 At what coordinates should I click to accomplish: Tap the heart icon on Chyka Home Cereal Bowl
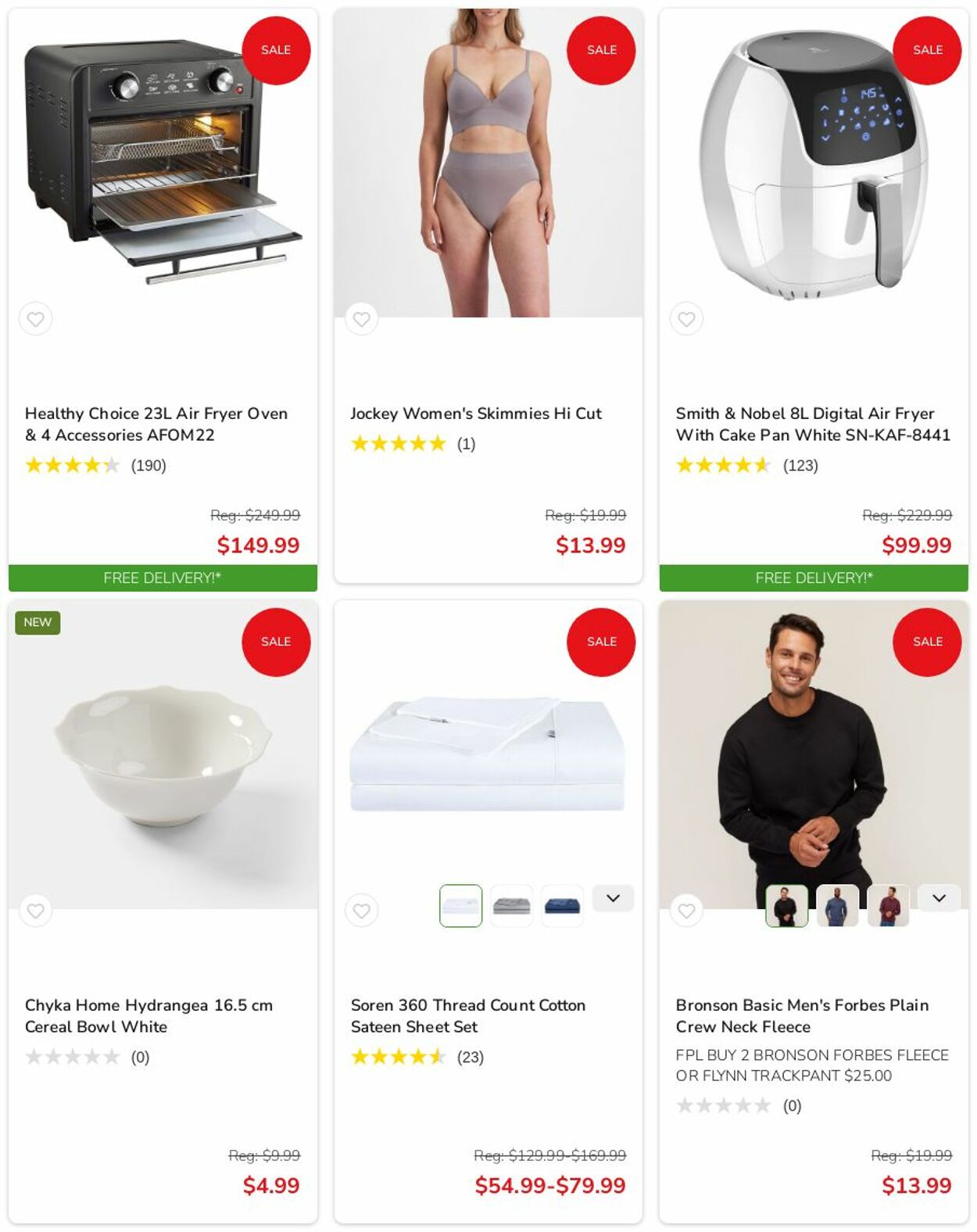click(x=35, y=911)
